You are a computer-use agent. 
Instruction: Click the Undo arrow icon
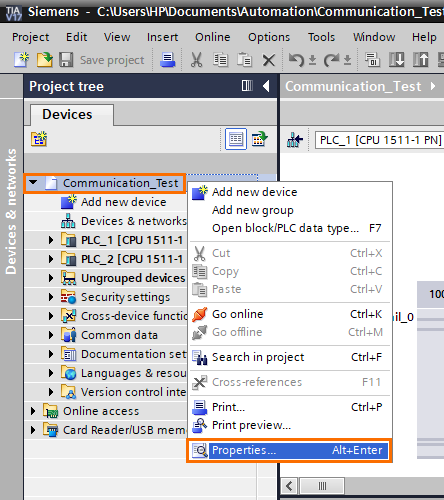[x=296, y=60]
